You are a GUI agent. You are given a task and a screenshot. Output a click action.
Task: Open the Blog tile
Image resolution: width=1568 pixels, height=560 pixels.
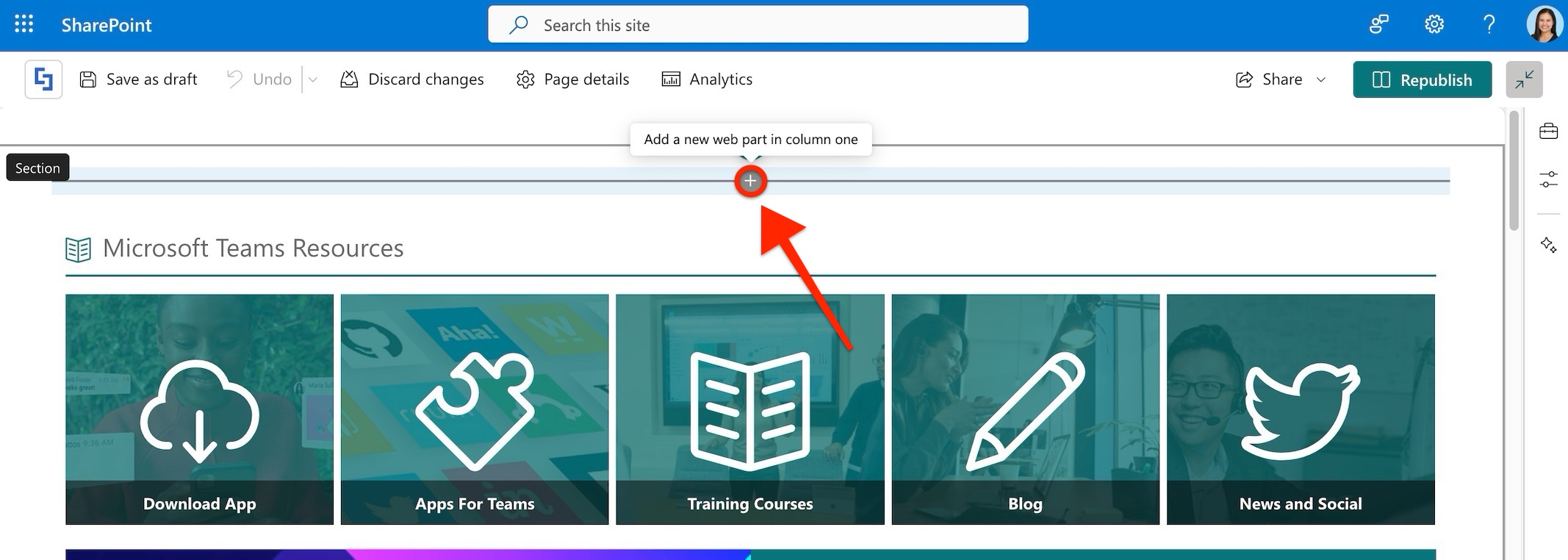click(1025, 409)
